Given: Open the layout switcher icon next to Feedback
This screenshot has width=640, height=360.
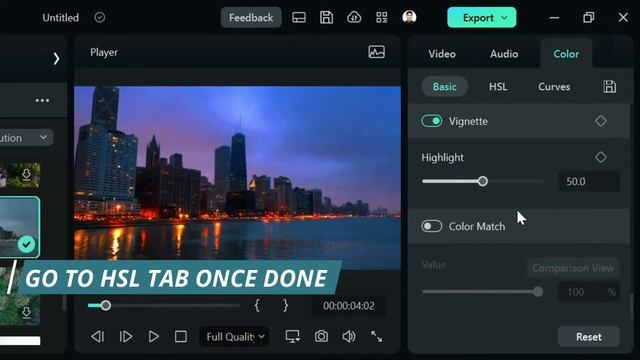Looking at the screenshot, I should coord(299,18).
